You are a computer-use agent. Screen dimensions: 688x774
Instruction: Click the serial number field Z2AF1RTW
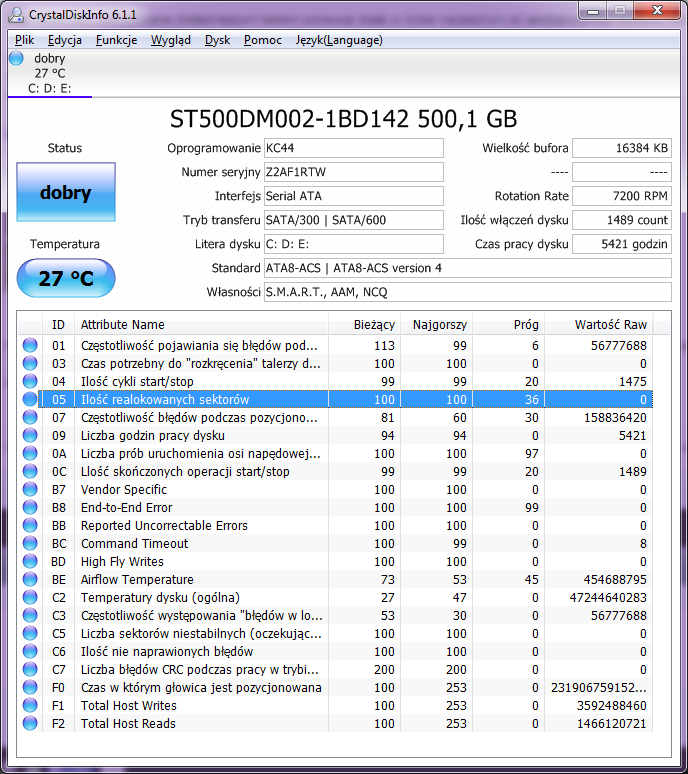354,172
